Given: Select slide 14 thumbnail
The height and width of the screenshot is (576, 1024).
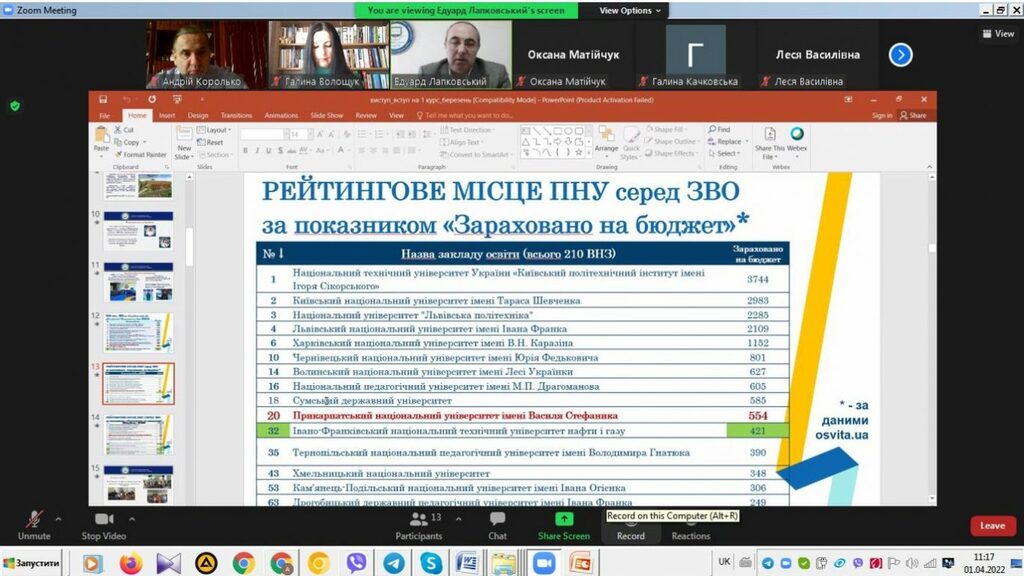Looking at the screenshot, I should pyautogui.click(x=138, y=434).
